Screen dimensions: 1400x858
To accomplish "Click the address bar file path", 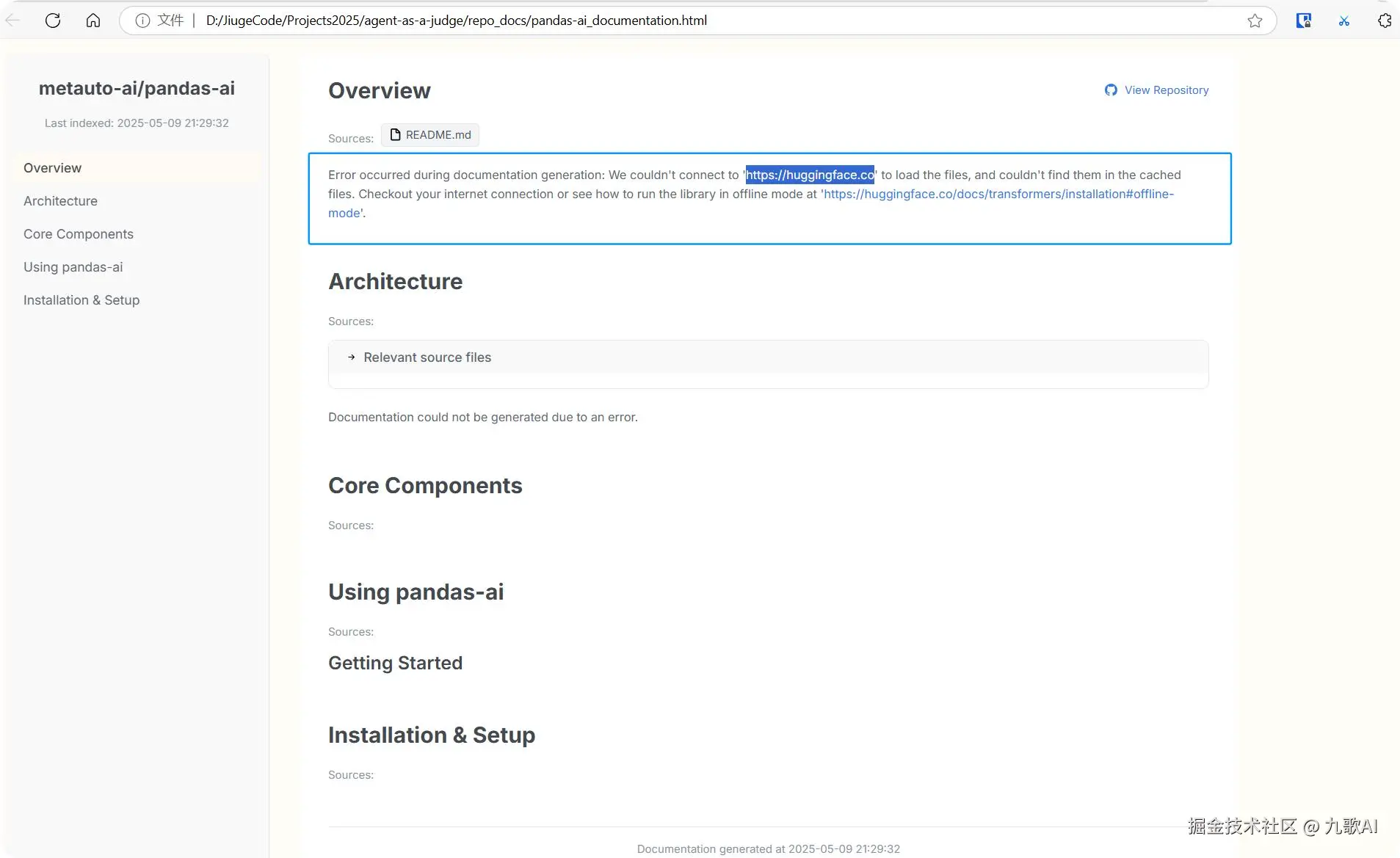I will [x=457, y=21].
